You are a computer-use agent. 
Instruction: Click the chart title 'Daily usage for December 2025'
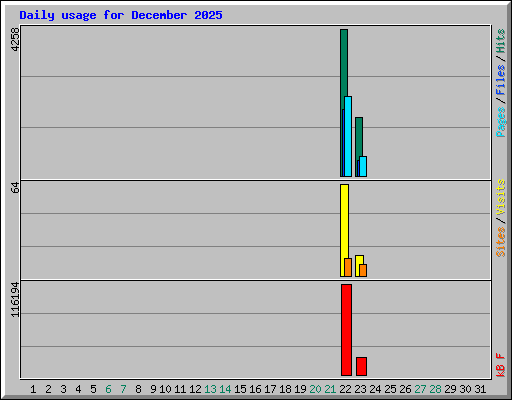coord(121,15)
